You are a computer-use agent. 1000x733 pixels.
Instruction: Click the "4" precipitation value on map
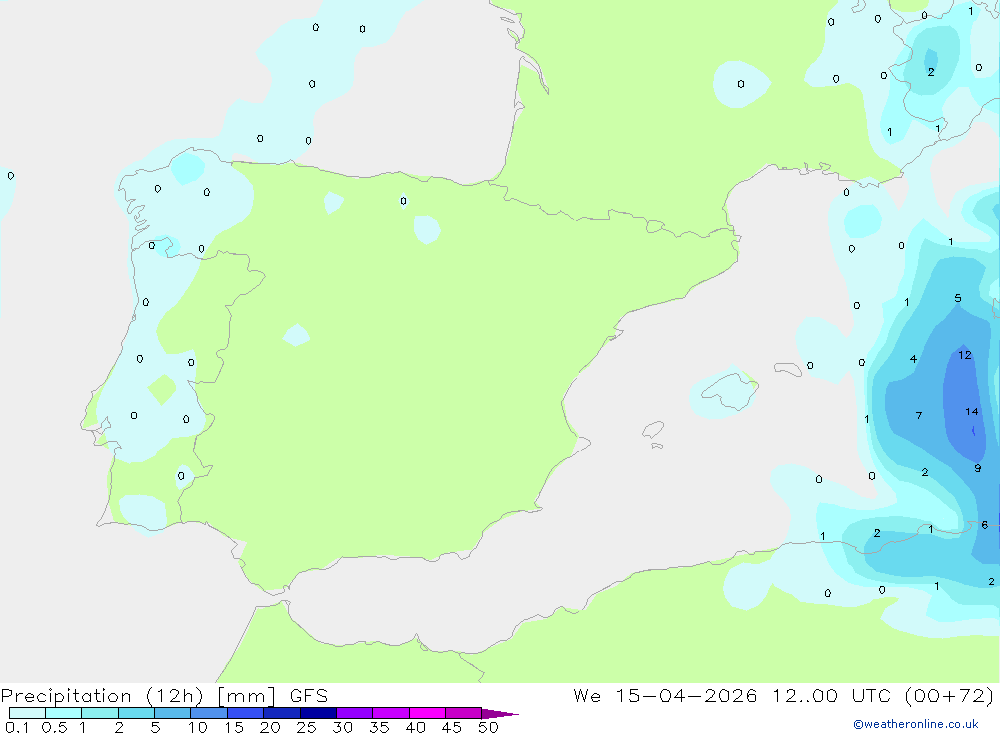[x=913, y=359]
